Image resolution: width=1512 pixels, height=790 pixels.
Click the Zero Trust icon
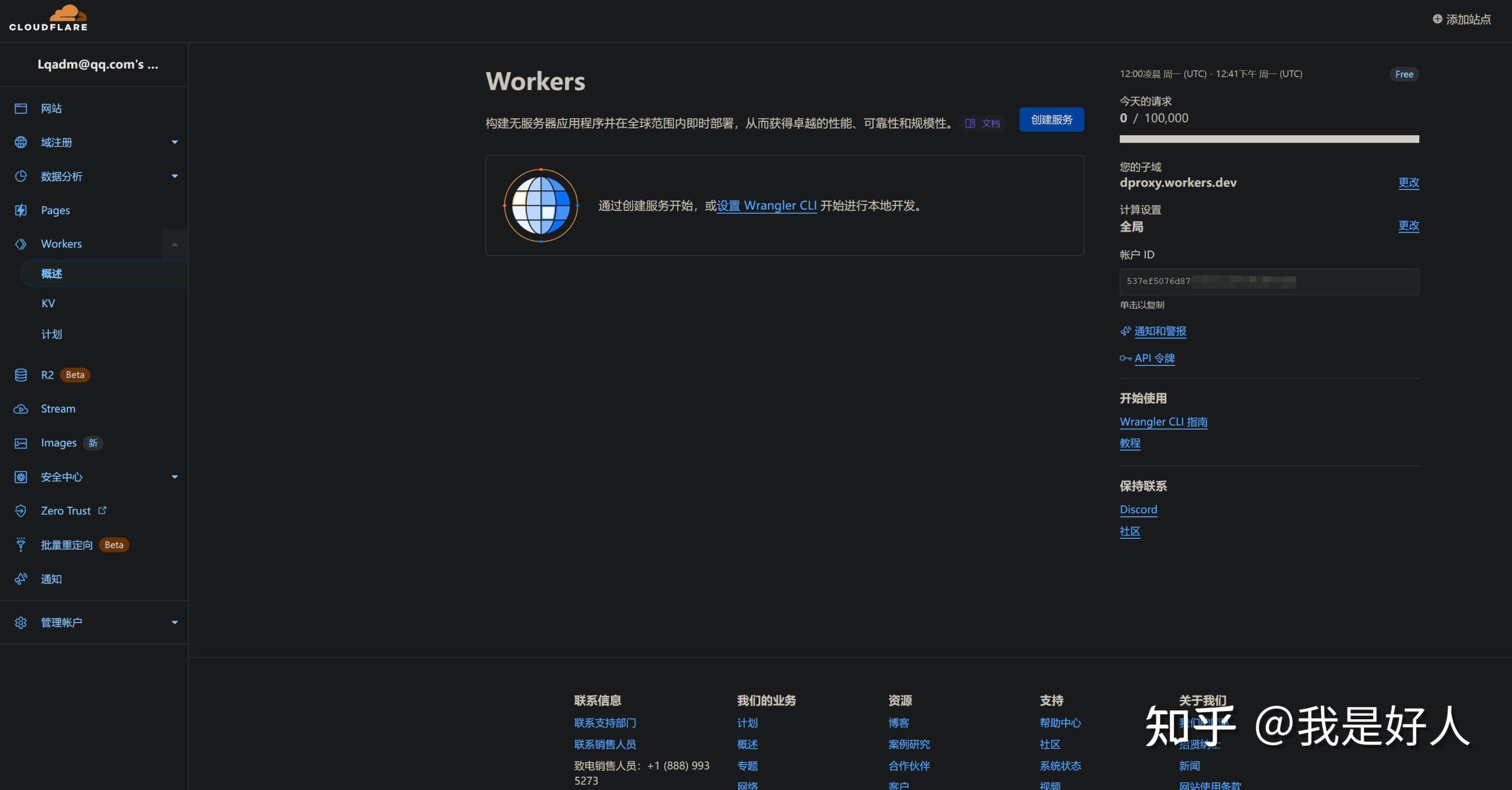(21, 511)
